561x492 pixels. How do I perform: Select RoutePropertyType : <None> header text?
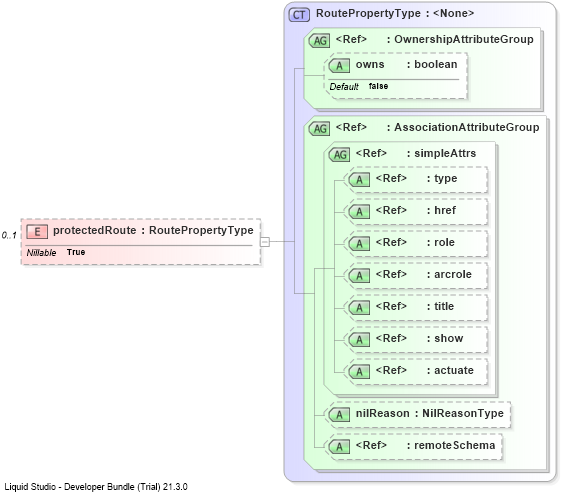click(x=395, y=13)
